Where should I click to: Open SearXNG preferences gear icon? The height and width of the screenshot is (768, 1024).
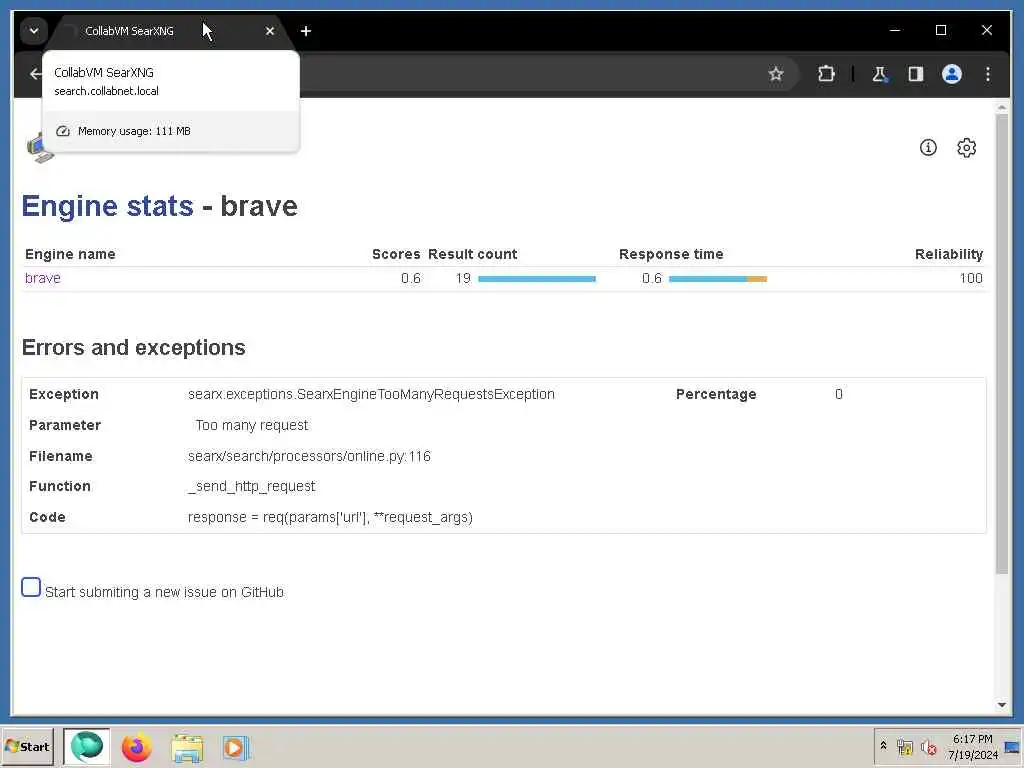point(966,148)
